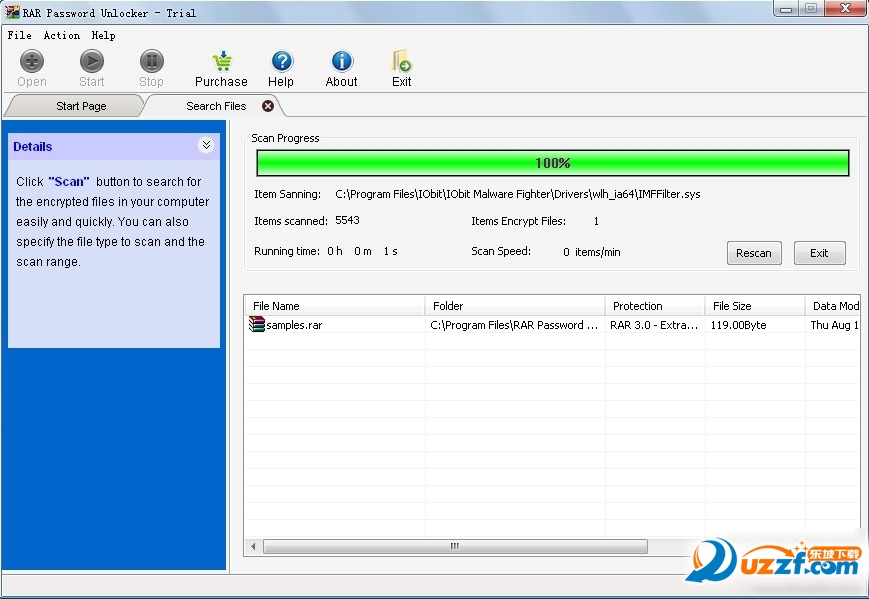
Task: Click the 'Thu Aug 1' date cell
Action: click(832, 325)
